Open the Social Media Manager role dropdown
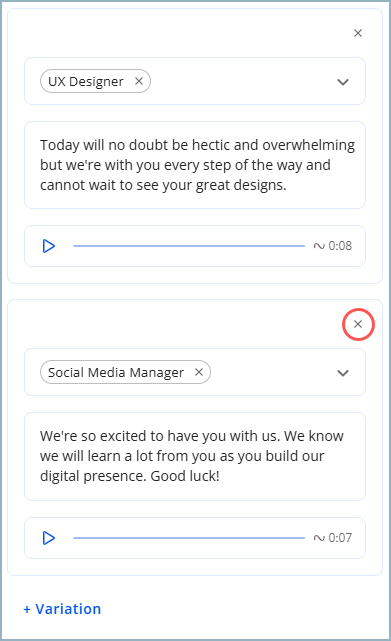This screenshot has height=641, width=391. click(x=343, y=373)
